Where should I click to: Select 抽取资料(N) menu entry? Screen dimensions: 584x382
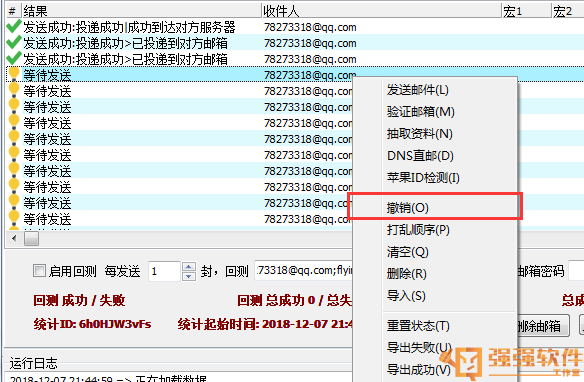pyautogui.click(x=419, y=134)
